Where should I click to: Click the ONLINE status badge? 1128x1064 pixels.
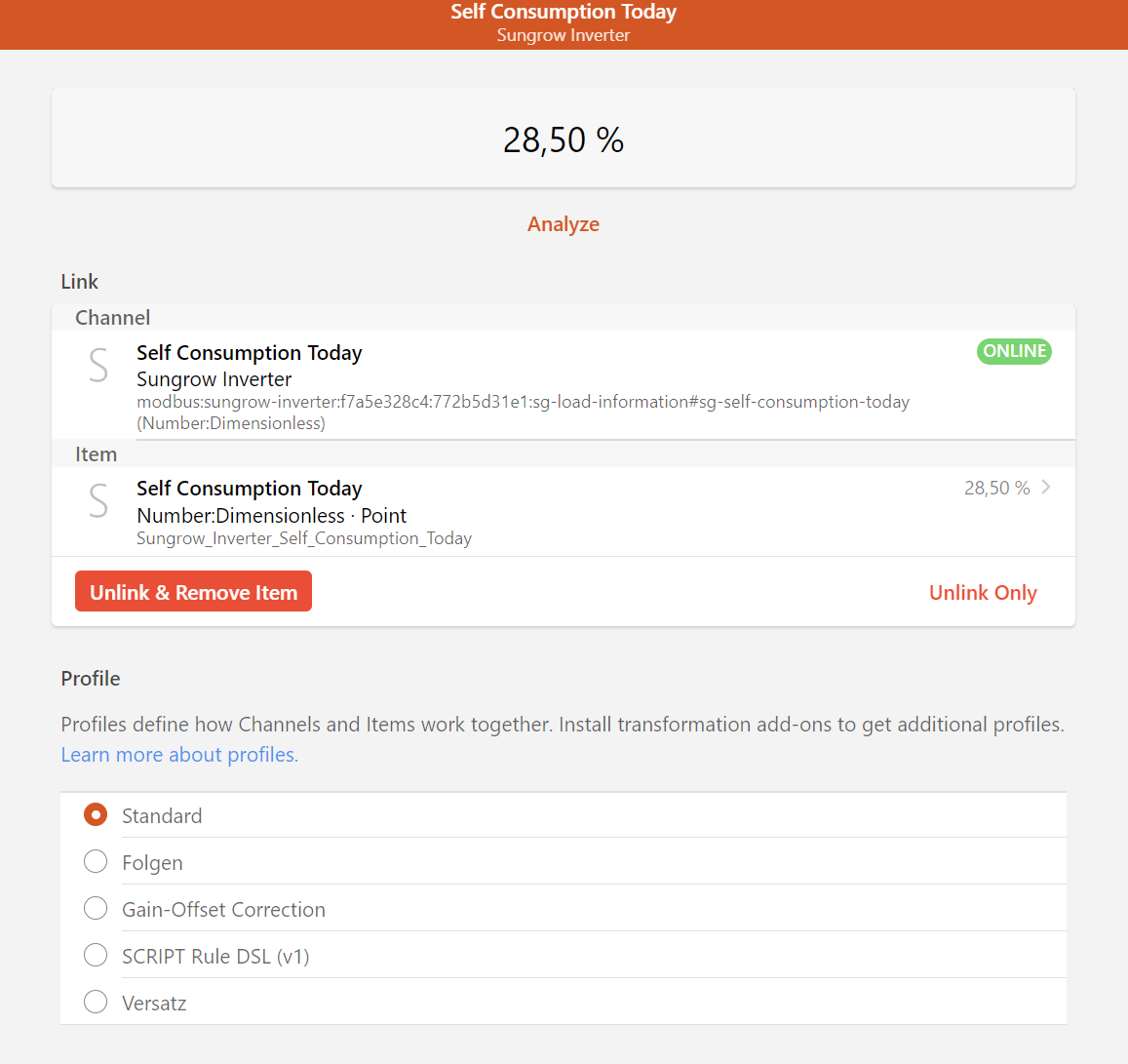click(x=1014, y=351)
